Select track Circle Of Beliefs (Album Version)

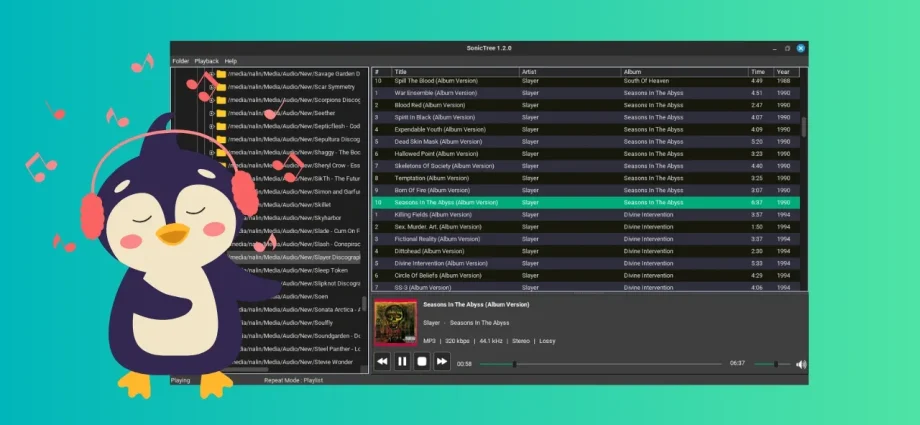(586, 275)
